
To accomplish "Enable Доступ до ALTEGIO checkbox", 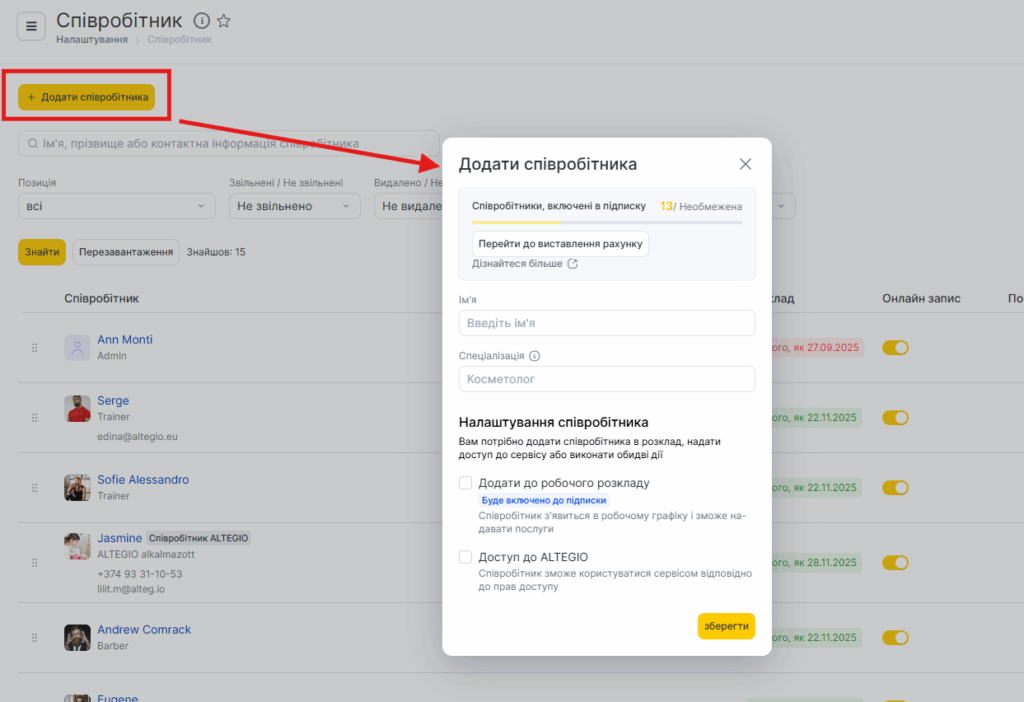I will click(465, 557).
